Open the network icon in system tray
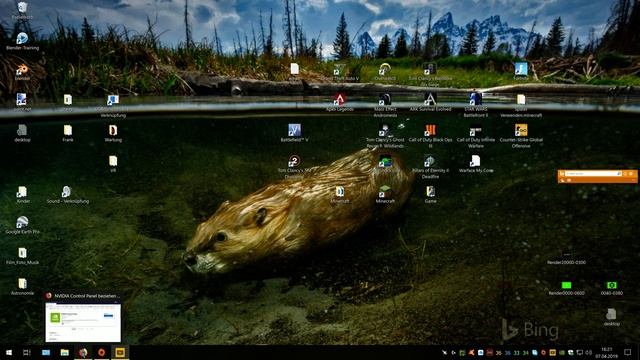This screenshot has width=640, height=360. click(x=580, y=352)
